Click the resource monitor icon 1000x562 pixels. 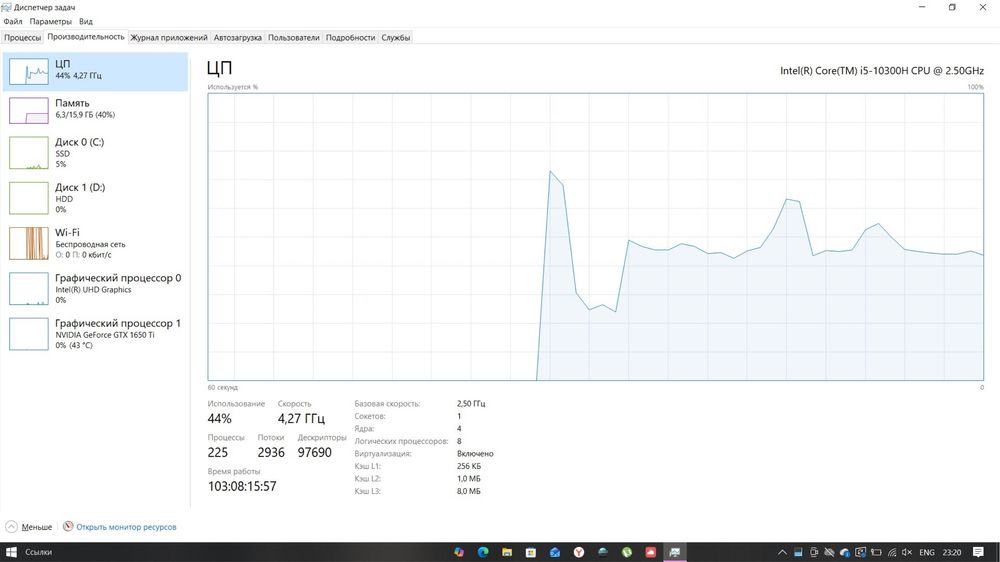click(x=68, y=526)
